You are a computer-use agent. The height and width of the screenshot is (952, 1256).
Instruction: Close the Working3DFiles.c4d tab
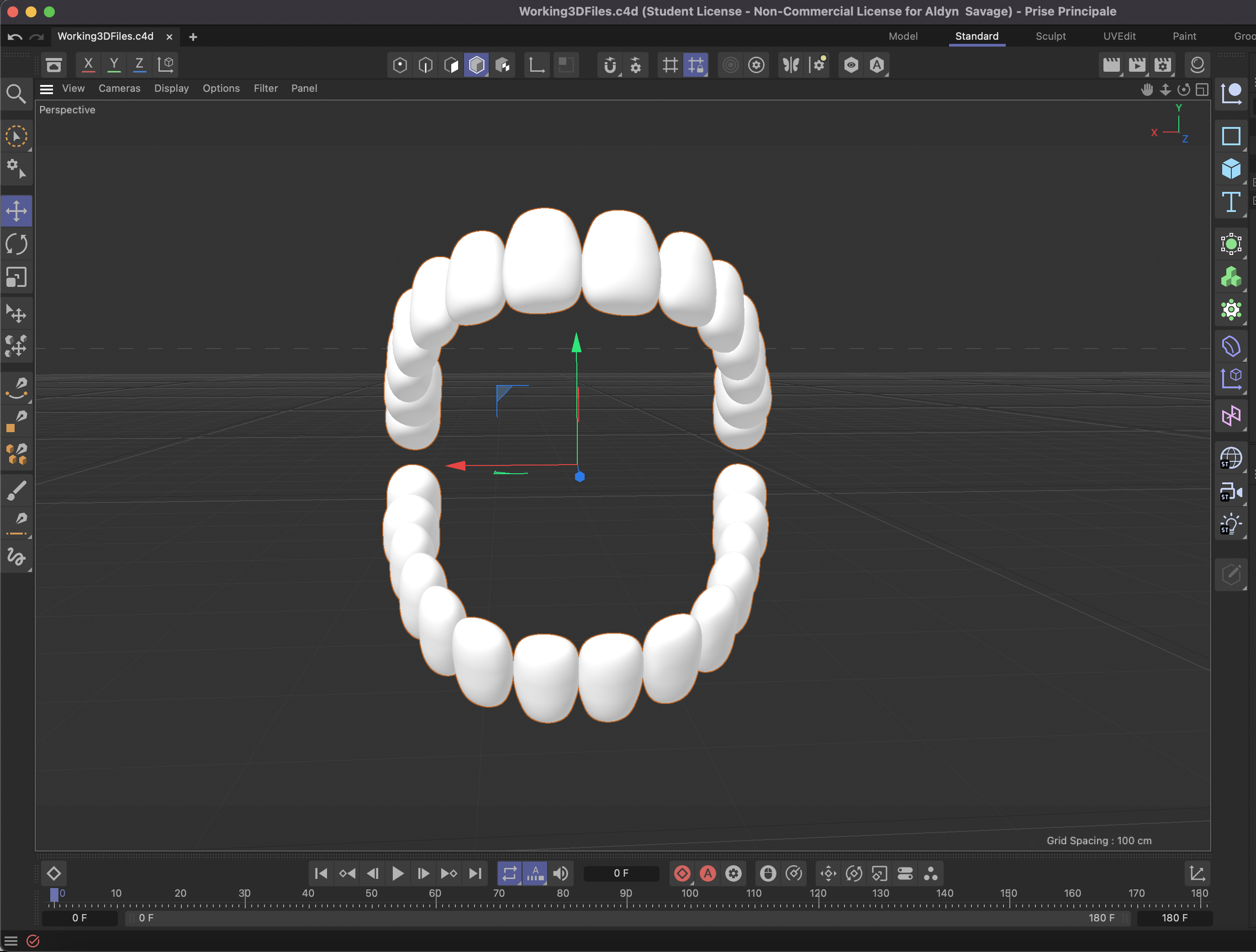tap(169, 37)
